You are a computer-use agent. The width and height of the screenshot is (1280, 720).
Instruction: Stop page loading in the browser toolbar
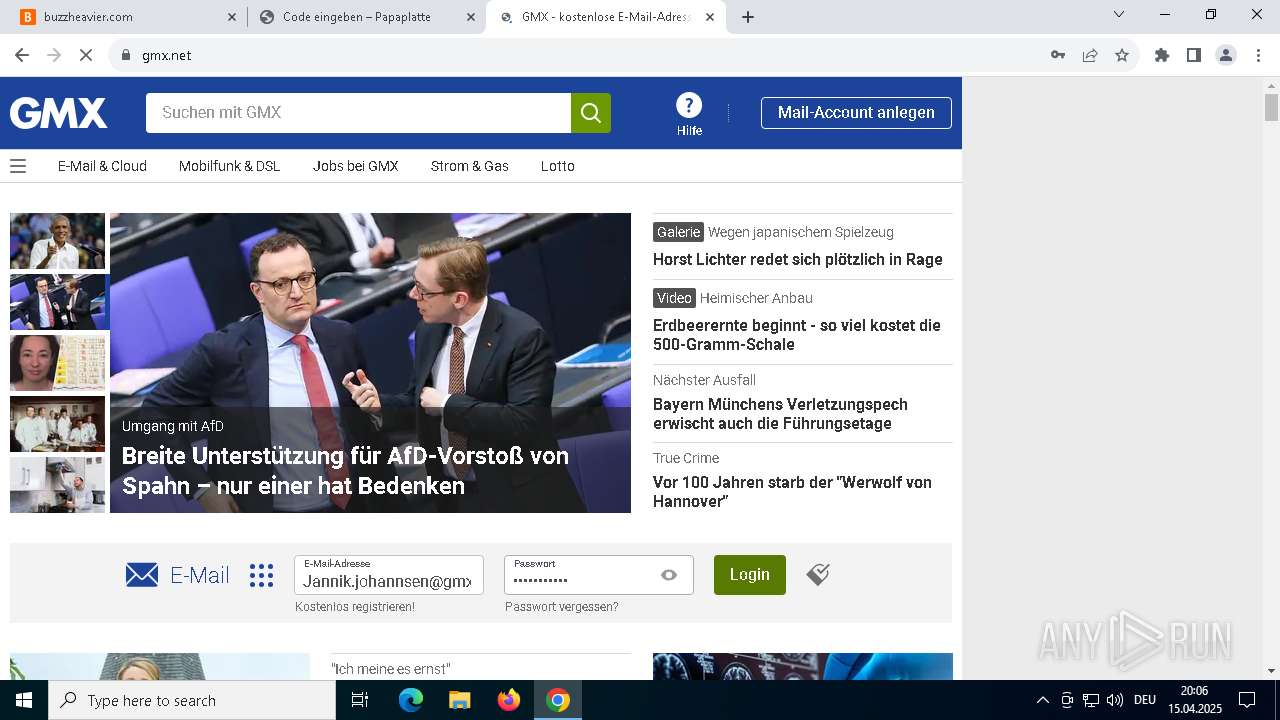coord(86,55)
